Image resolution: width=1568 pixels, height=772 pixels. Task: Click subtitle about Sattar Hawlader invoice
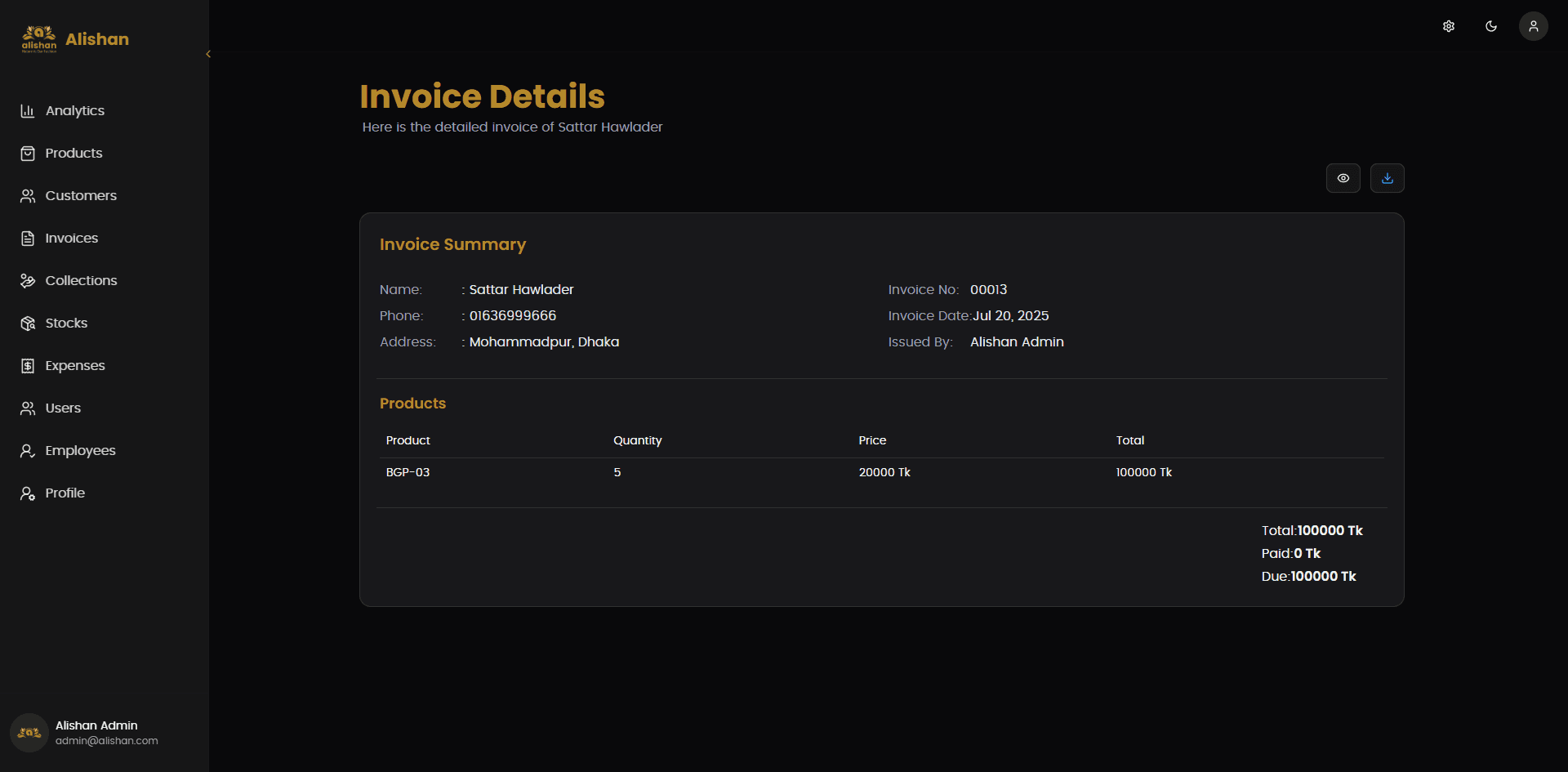[513, 127]
